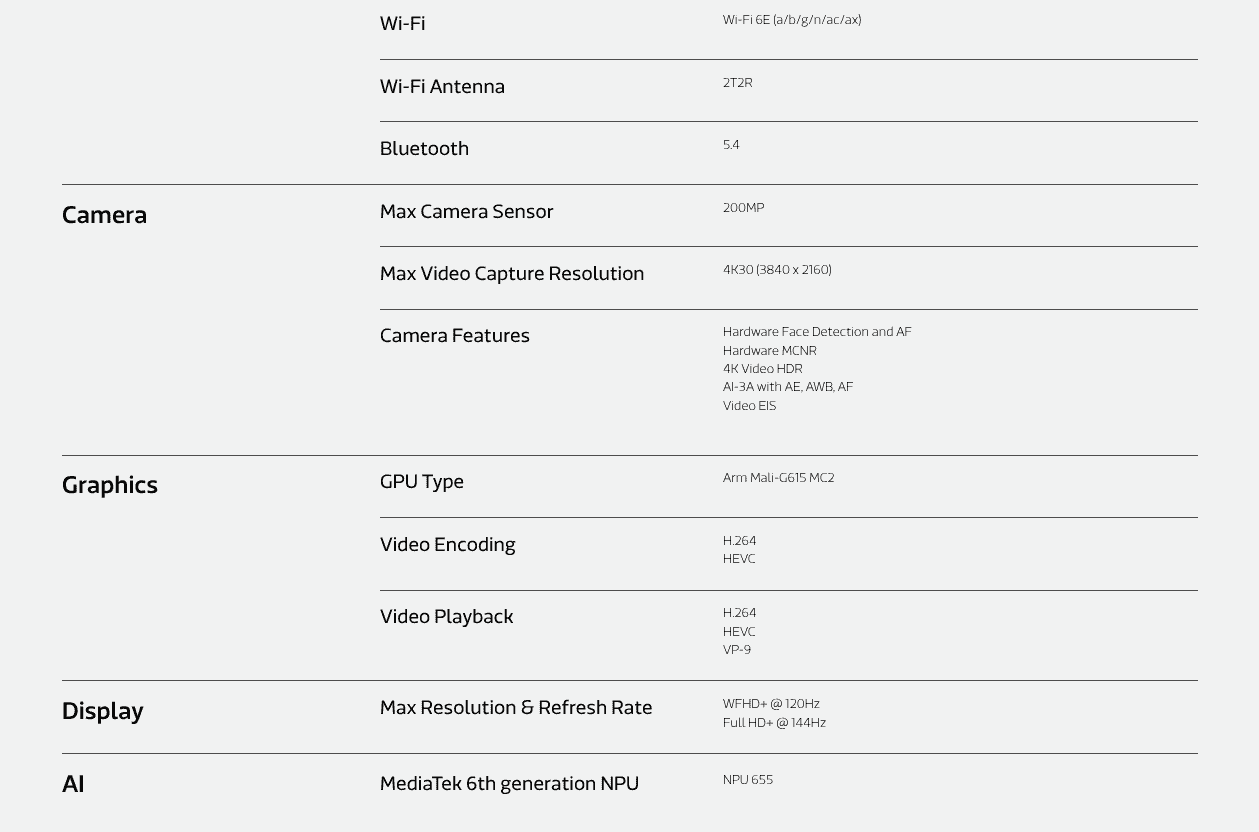Click the Wi-Fi 6E value text
This screenshot has width=1259, height=832.
pos(791,20)
